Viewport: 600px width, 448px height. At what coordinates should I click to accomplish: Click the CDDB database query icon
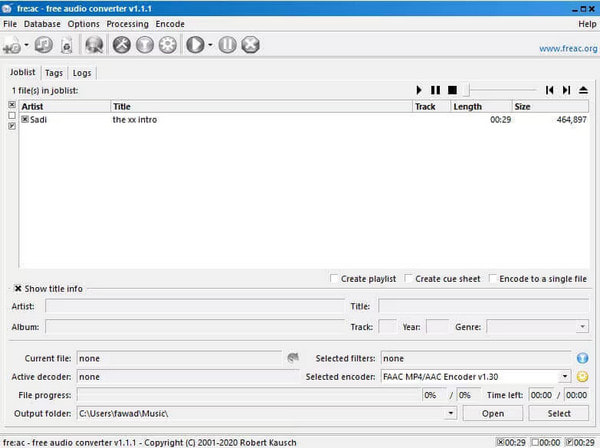[x=94, y=45]
